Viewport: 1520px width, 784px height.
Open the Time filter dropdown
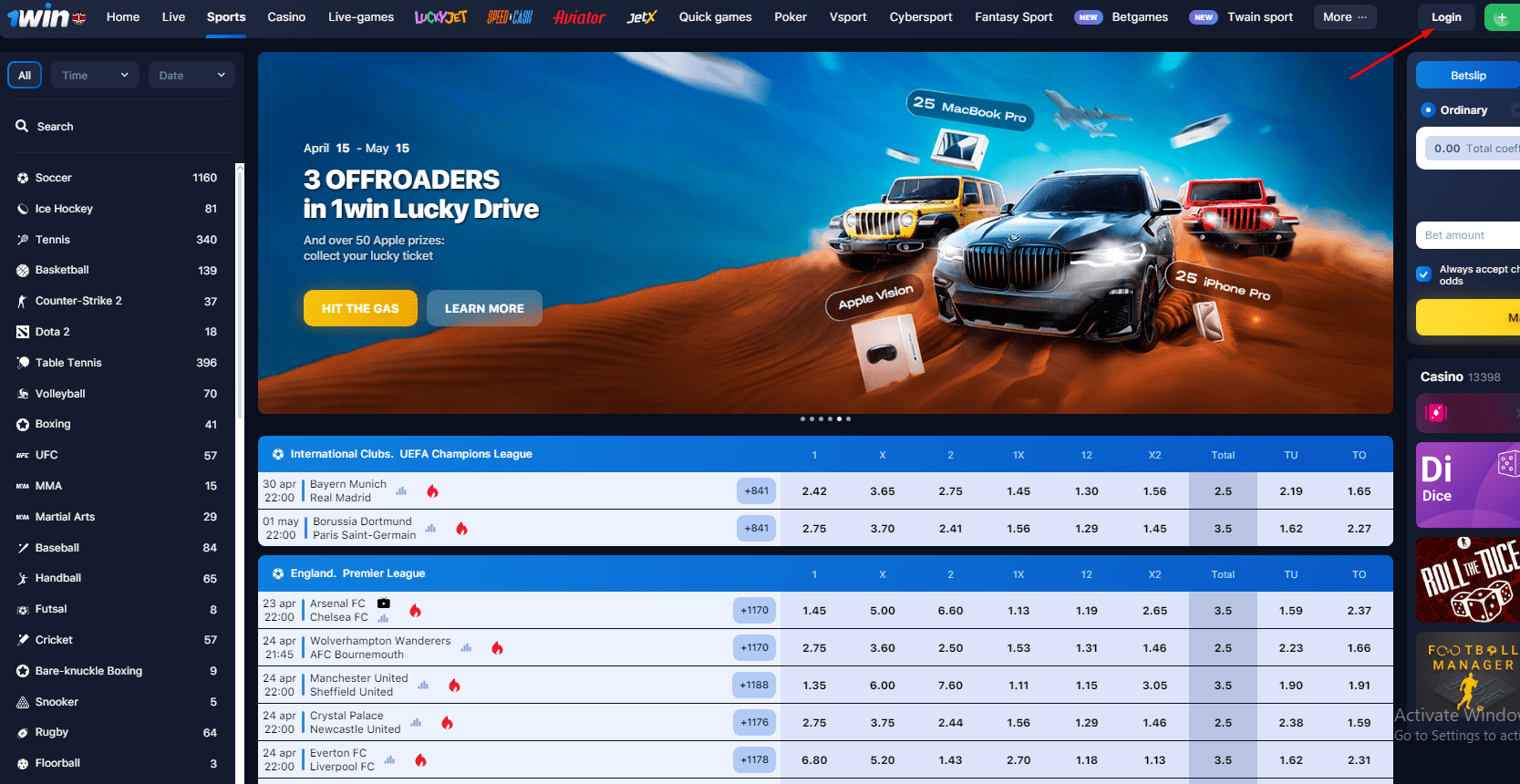click(x=95, y=76)
